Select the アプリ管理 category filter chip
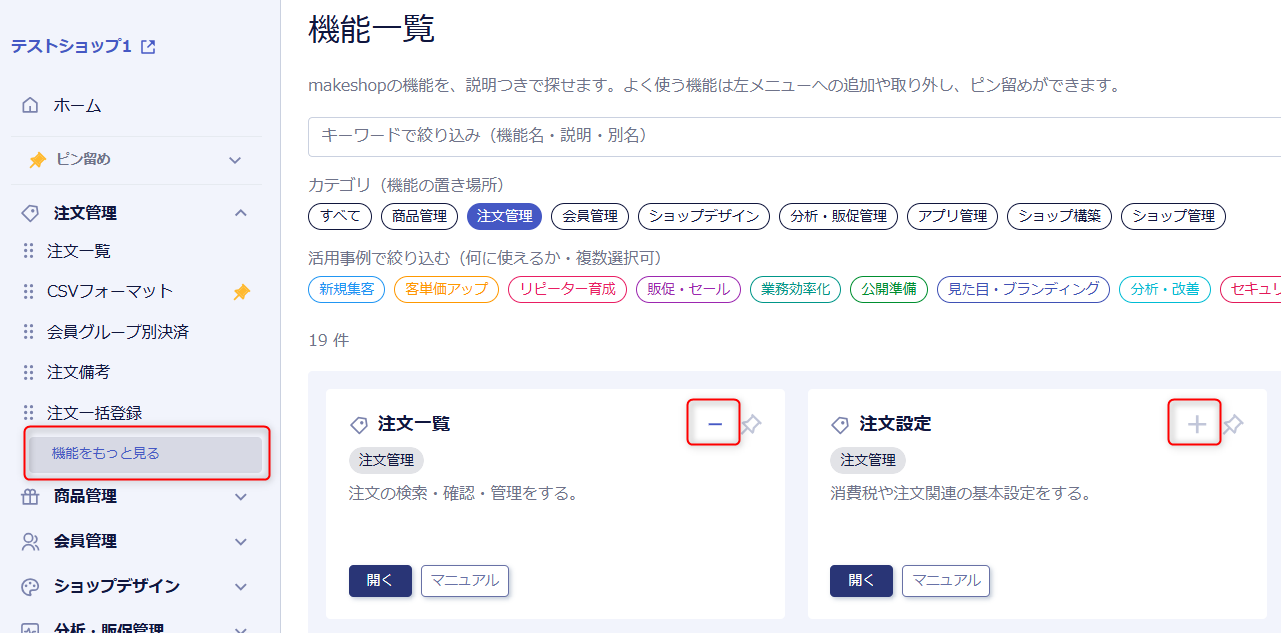 point(952,216)
